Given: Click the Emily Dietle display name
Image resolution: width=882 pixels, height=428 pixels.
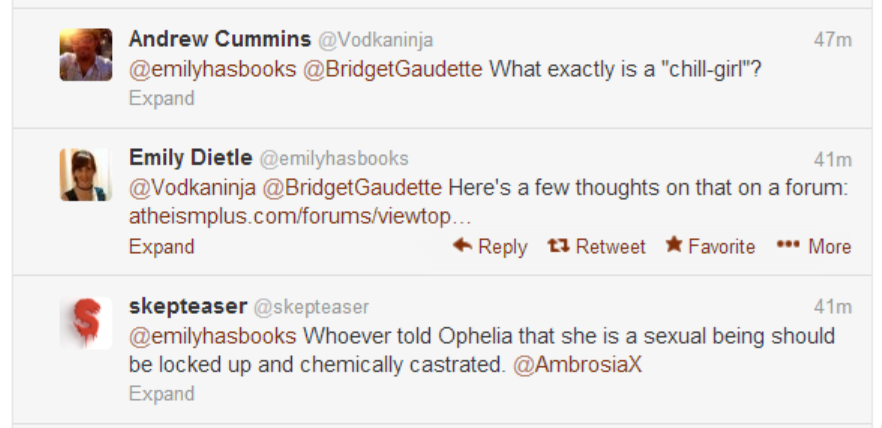Looking at the screenshot, I should point(191,158).
